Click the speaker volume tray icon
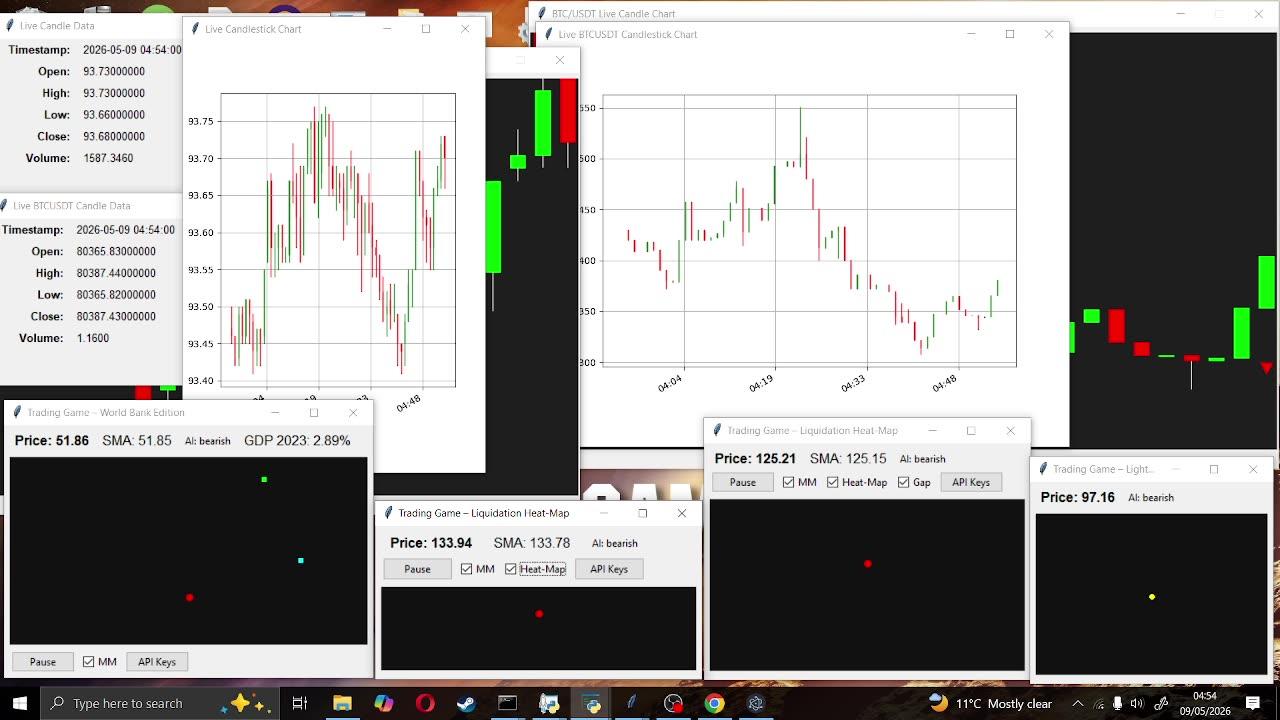This screenshot has height=720, width=1280. coord(1137,703)
